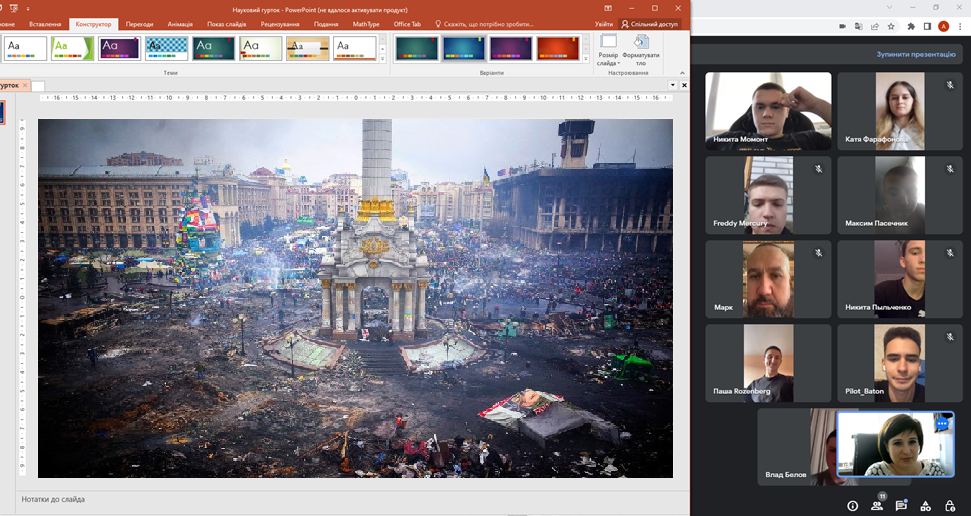Open host controls lock icon
This screenshot has height=516, width=971.
[949, 506]
